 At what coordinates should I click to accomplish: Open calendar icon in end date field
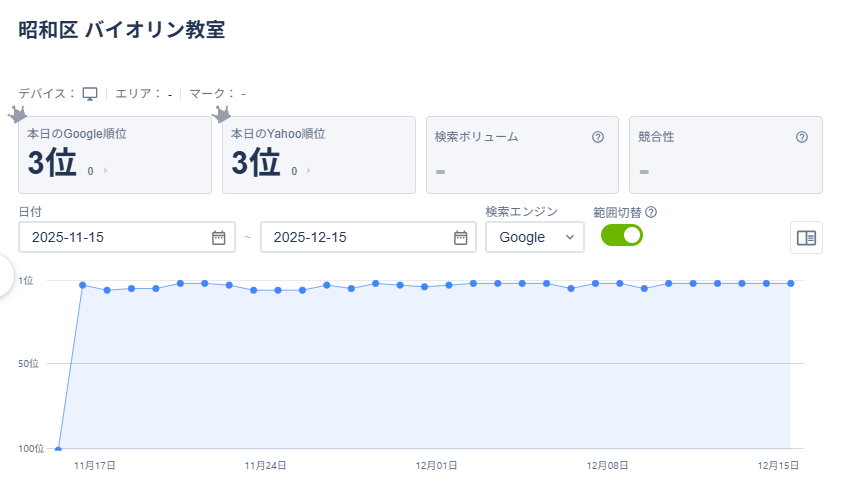pos(461,237)
